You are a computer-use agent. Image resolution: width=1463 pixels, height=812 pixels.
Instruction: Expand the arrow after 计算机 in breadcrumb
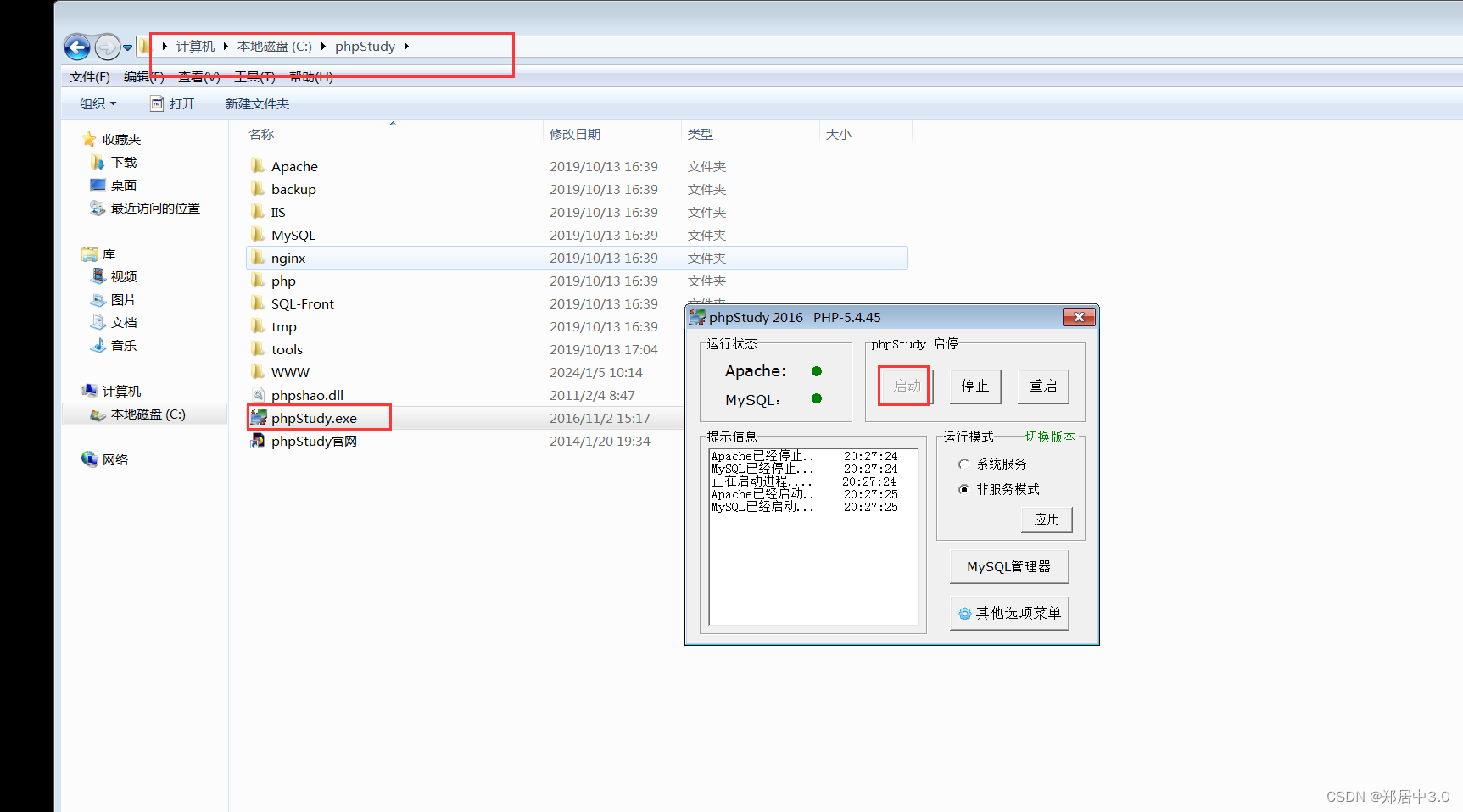[x=226, y=47]
